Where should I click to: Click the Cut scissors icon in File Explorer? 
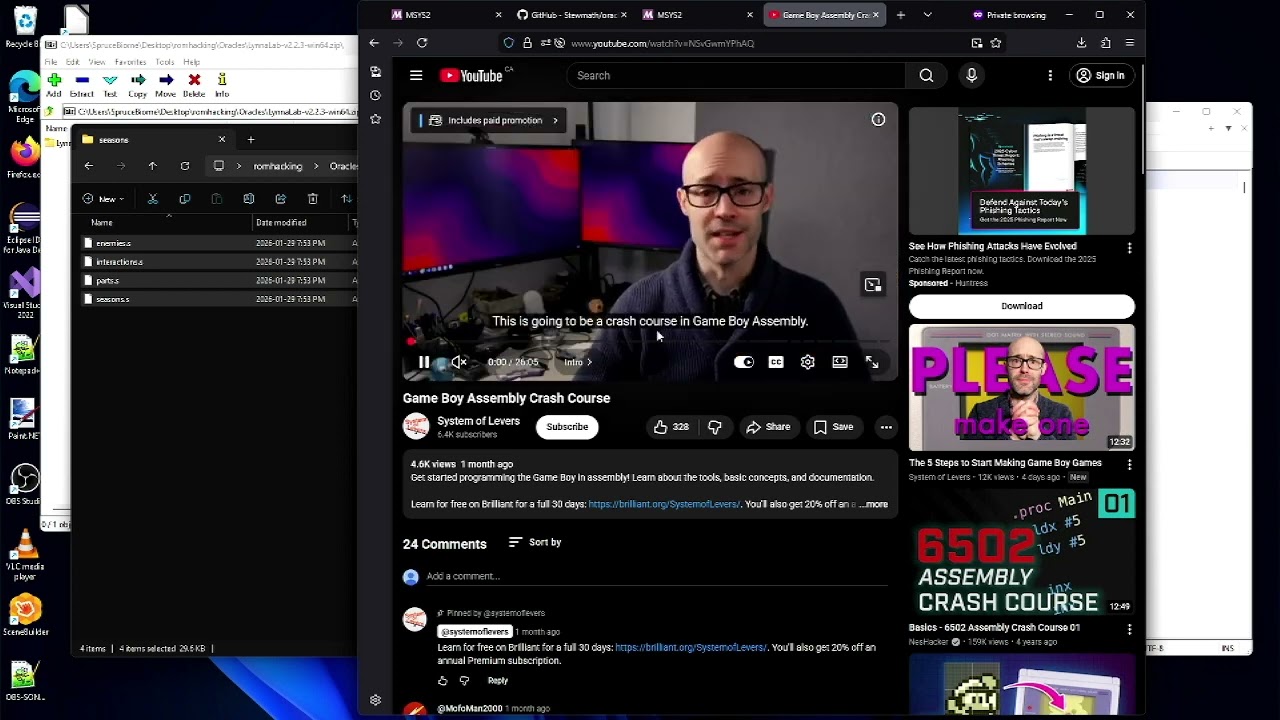point(153,199)
